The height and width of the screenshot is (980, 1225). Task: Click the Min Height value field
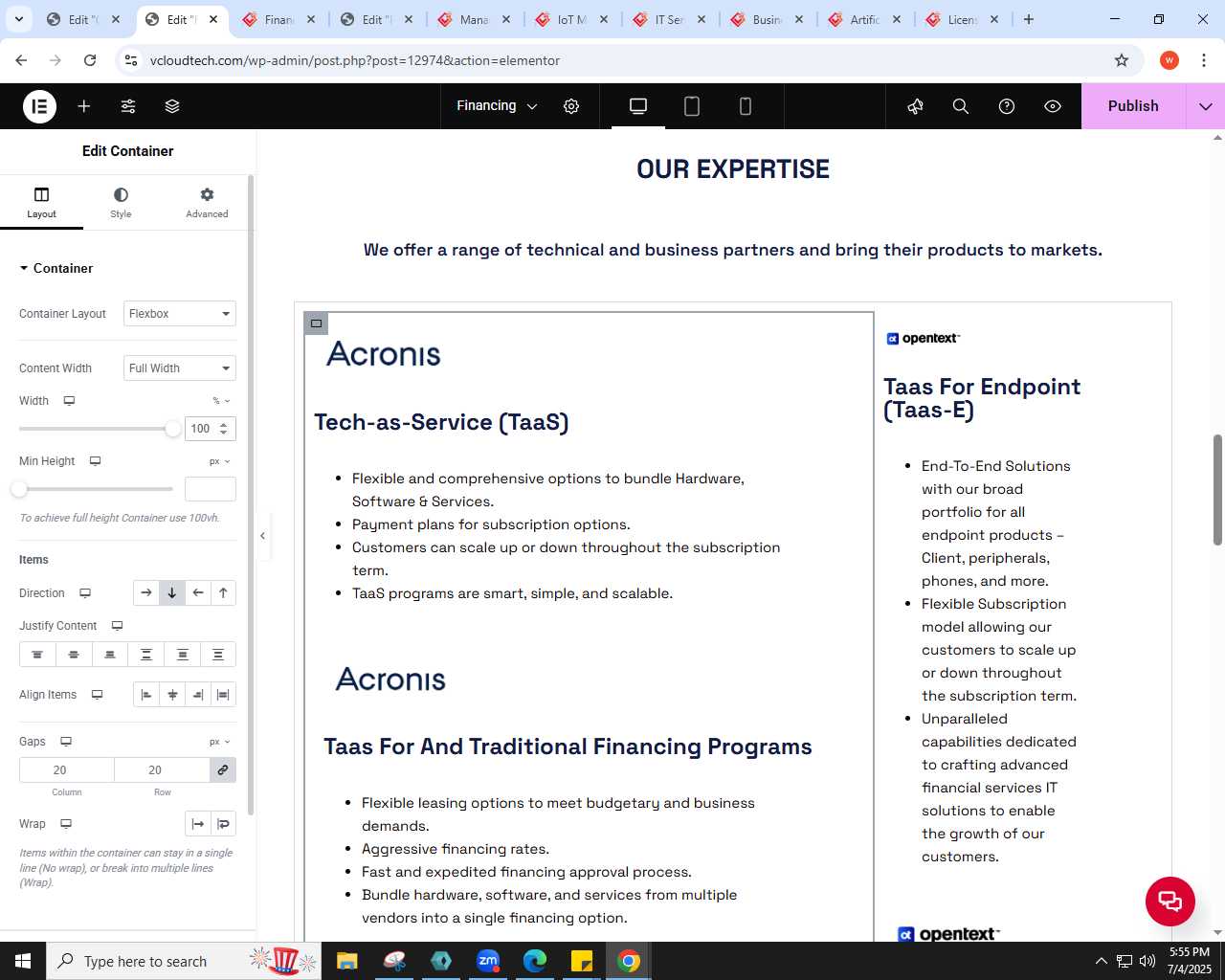point(211,489)
